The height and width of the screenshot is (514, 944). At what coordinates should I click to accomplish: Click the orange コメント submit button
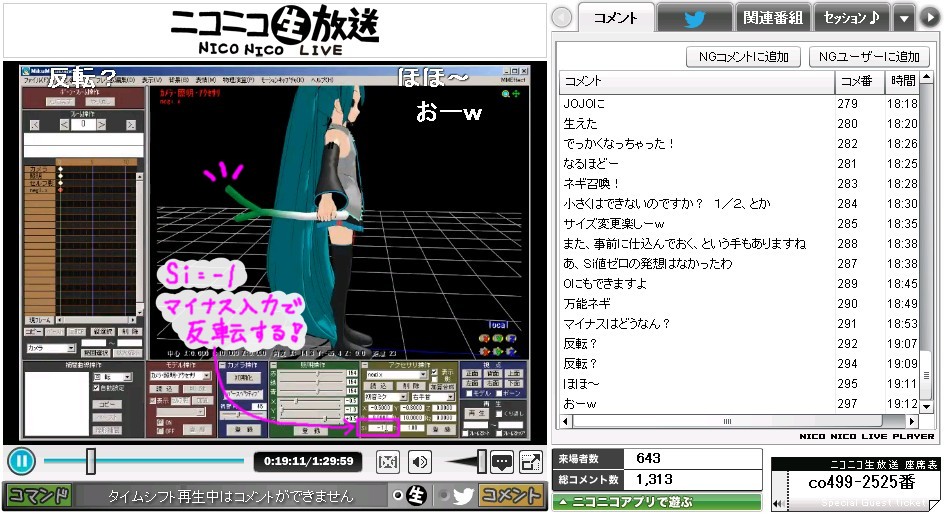(x=511, y=496)
